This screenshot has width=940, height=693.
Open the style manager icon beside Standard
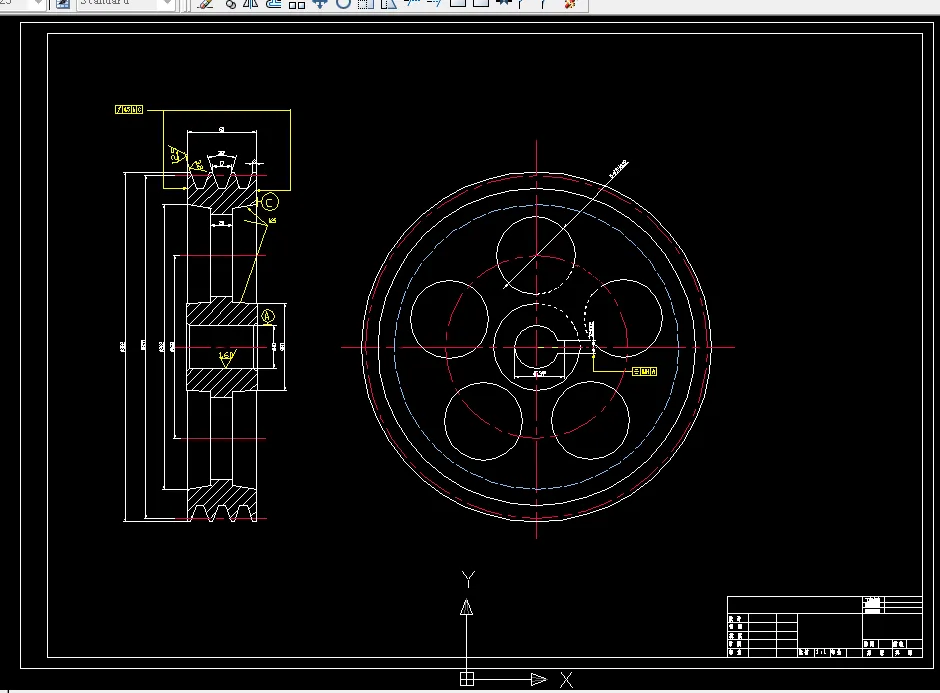pyautogui.click(x=62, y=4)
